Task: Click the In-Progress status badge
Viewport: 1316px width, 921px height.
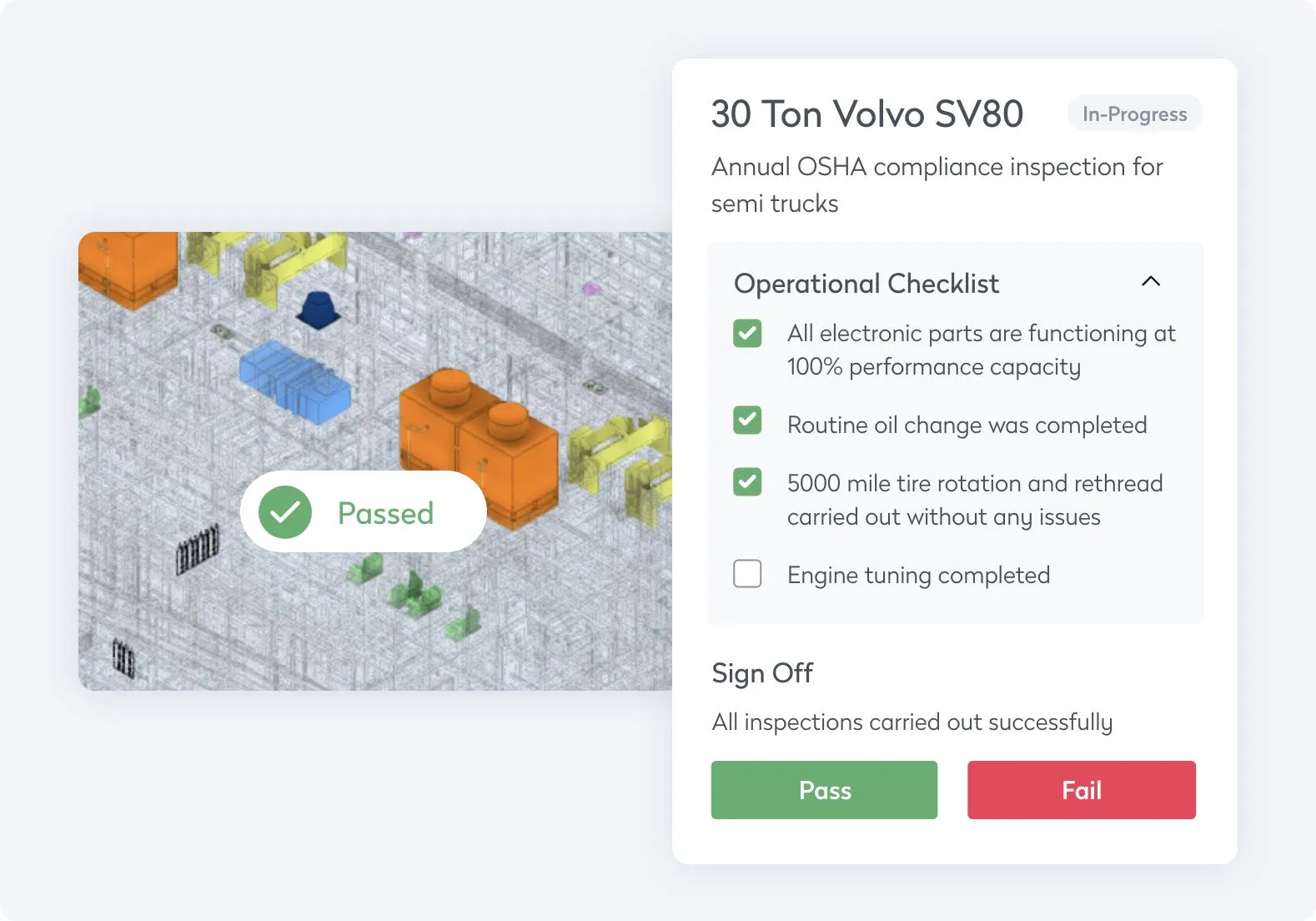Action: click(1135, 113)
